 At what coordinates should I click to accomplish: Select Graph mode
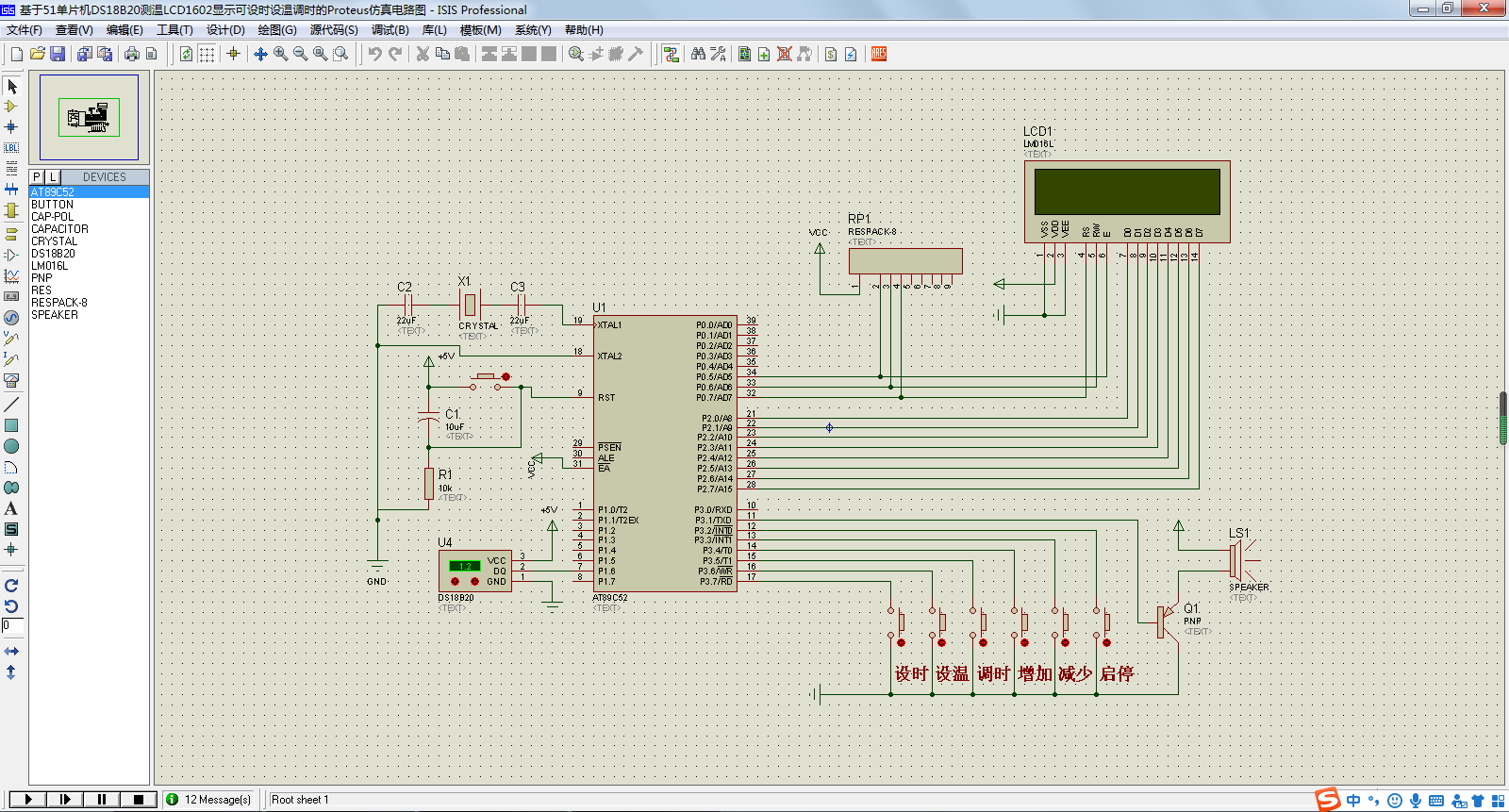pos(11,275)
